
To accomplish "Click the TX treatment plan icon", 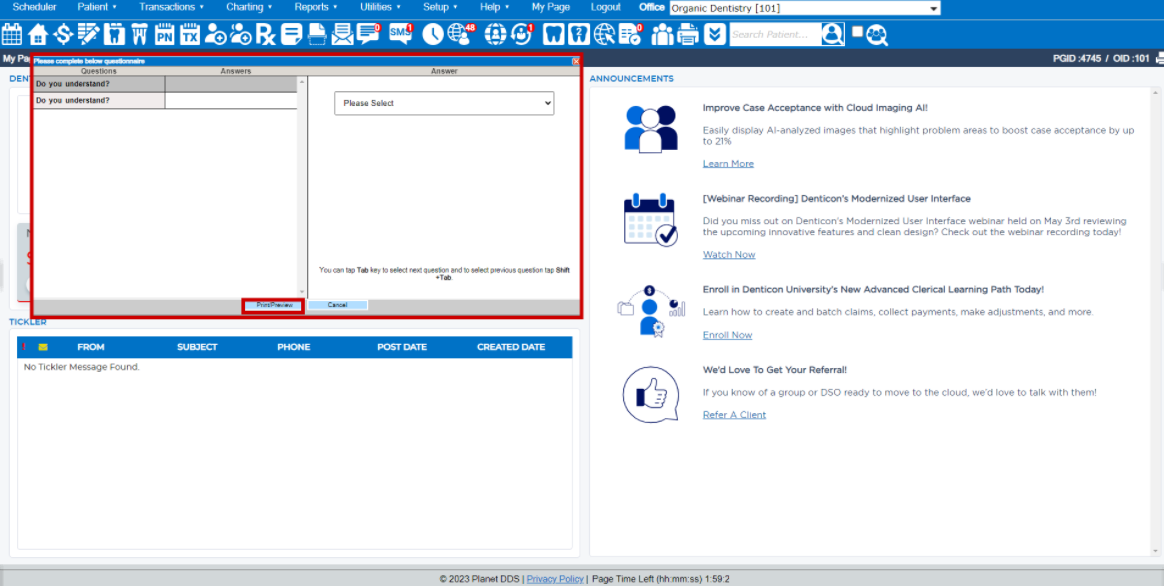I will point(190,34).
